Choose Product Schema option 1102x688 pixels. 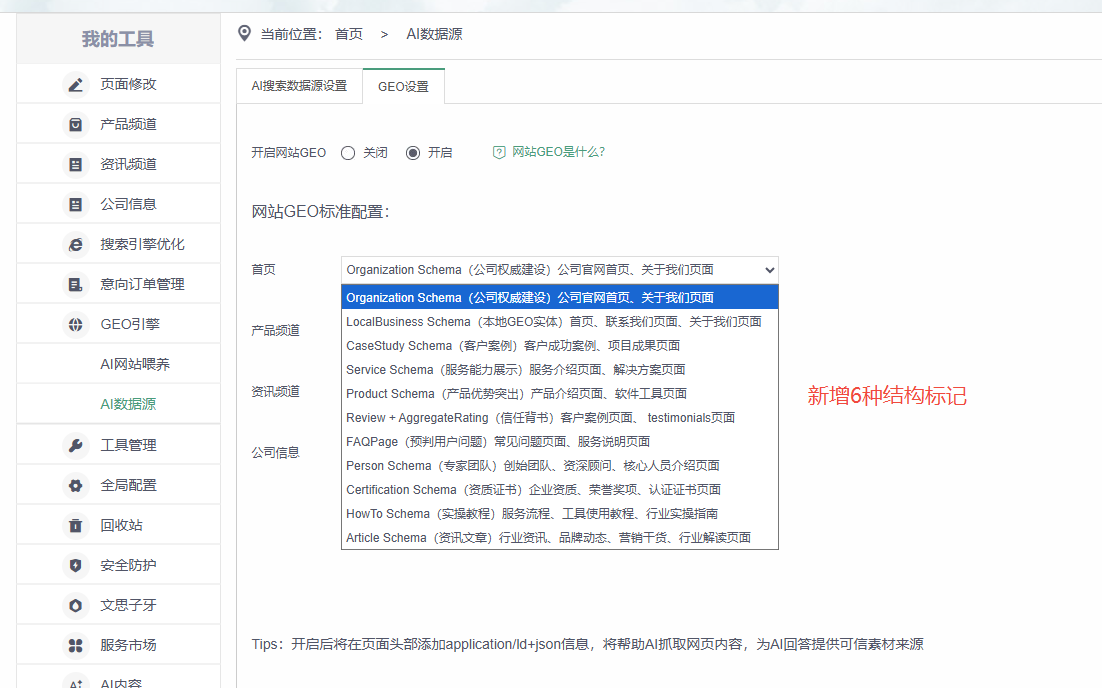559,394
